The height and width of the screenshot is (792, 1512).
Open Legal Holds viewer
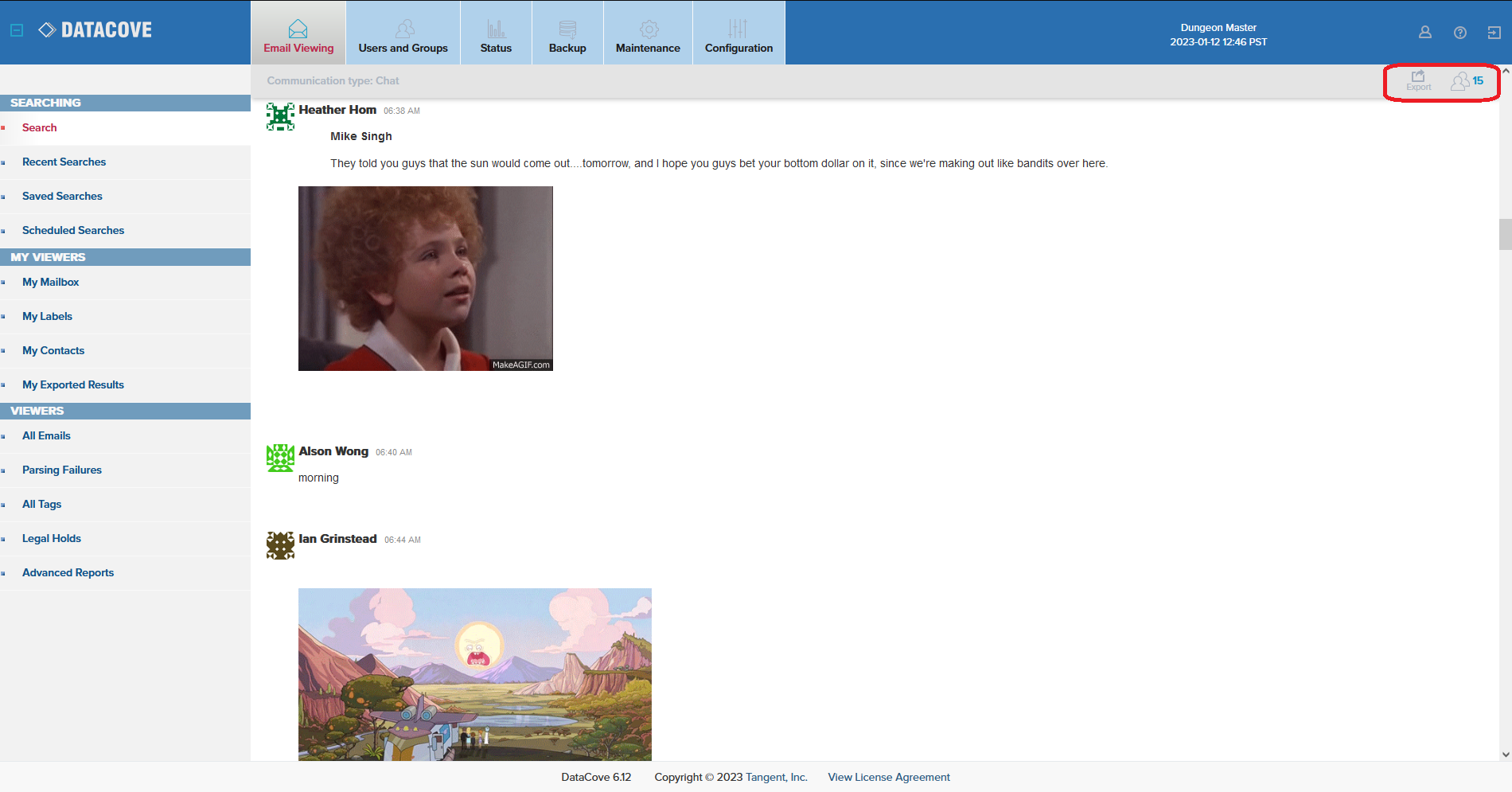pyautogui.click(x=52, y=538)
